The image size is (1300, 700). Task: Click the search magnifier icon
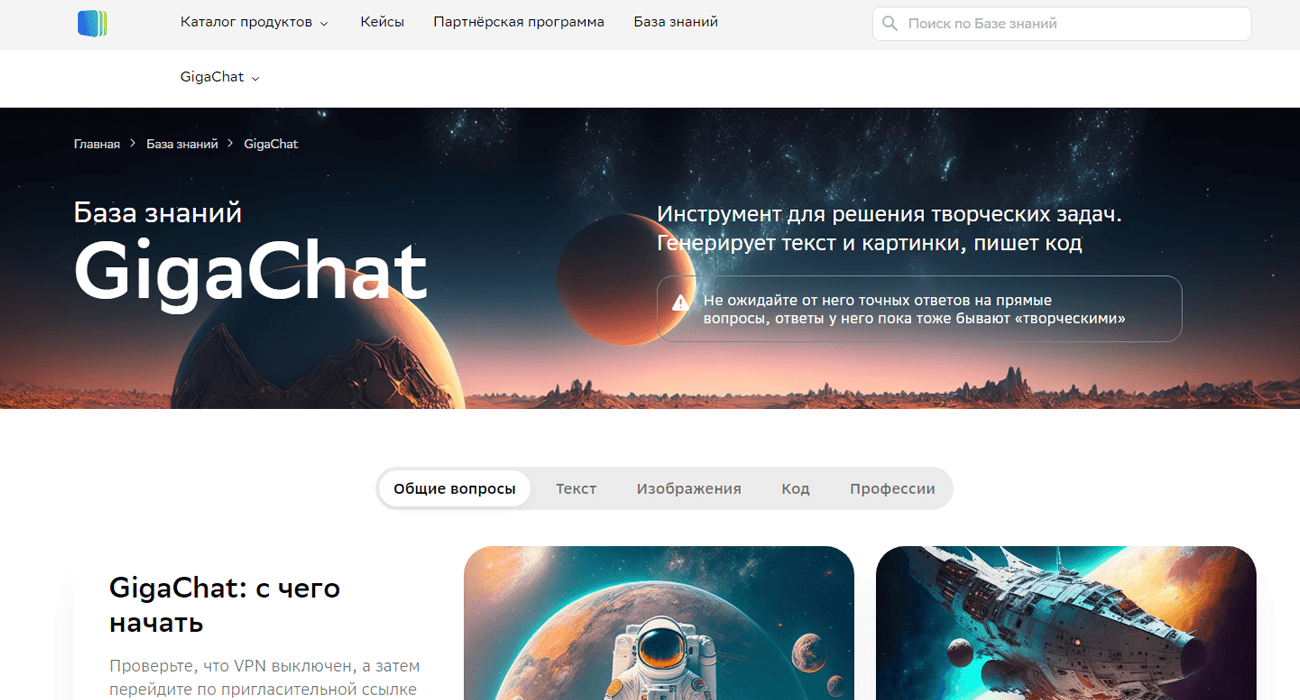click(890, 23)
